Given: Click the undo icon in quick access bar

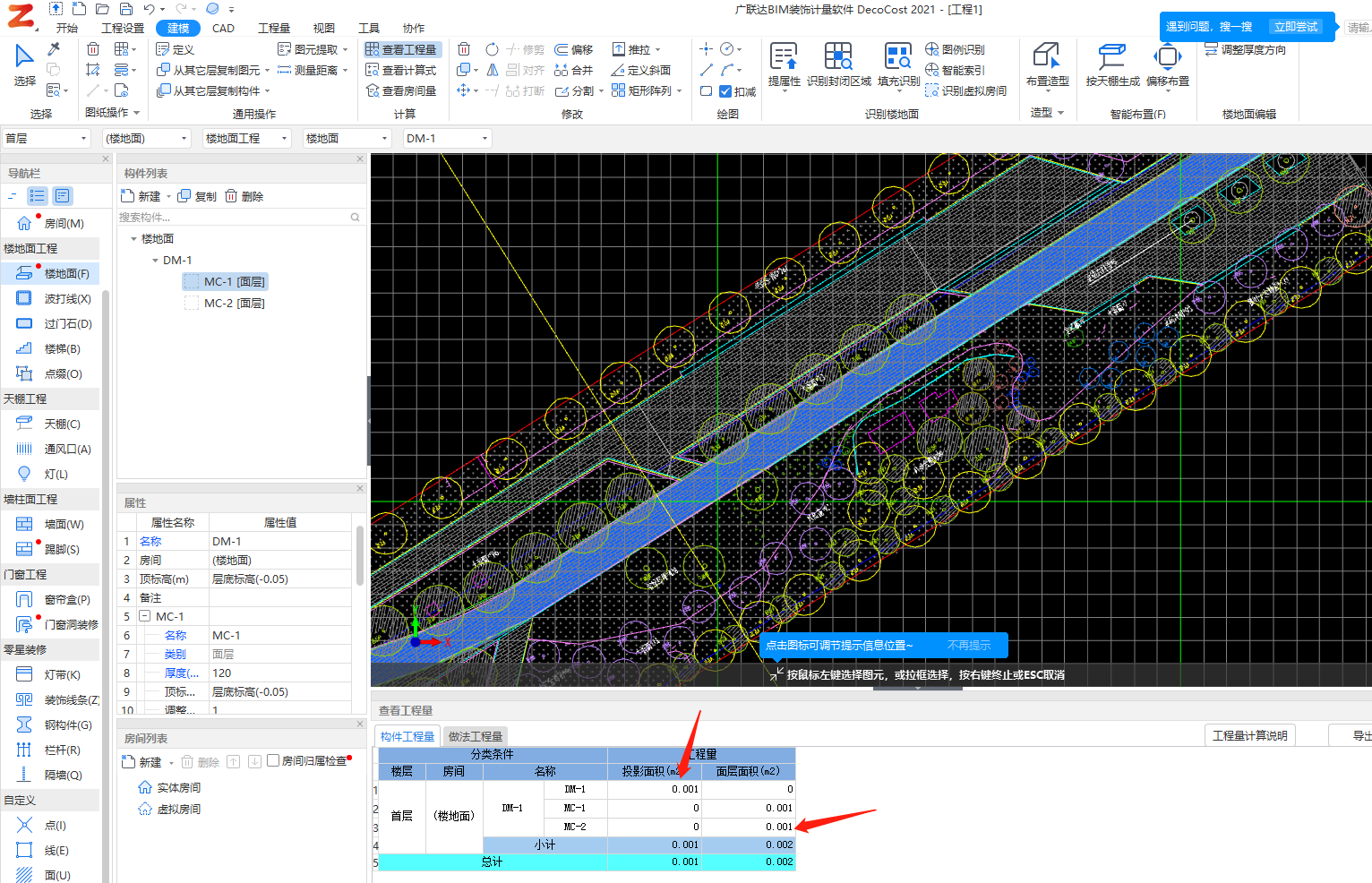Looking at the screenshot, I should click(x=149, y=9).
